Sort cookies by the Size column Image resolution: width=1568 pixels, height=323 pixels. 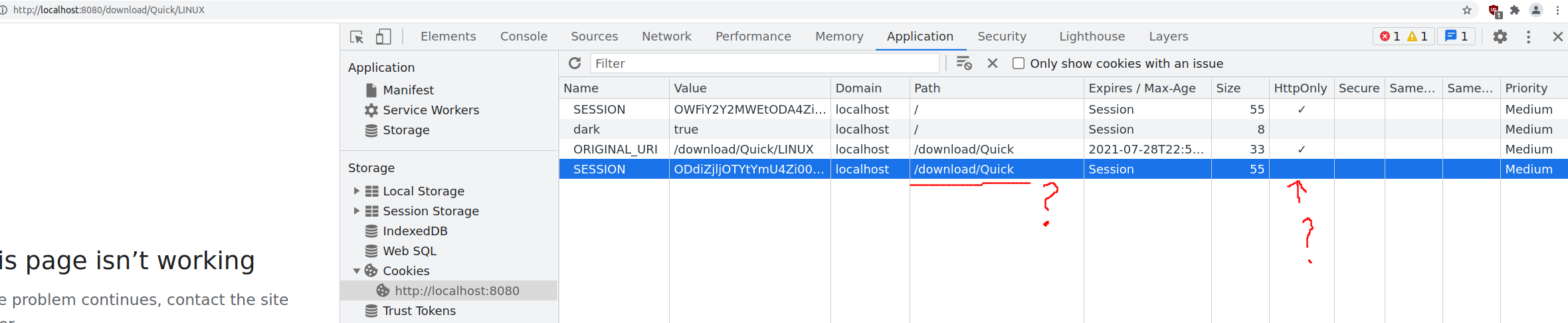1240,88
